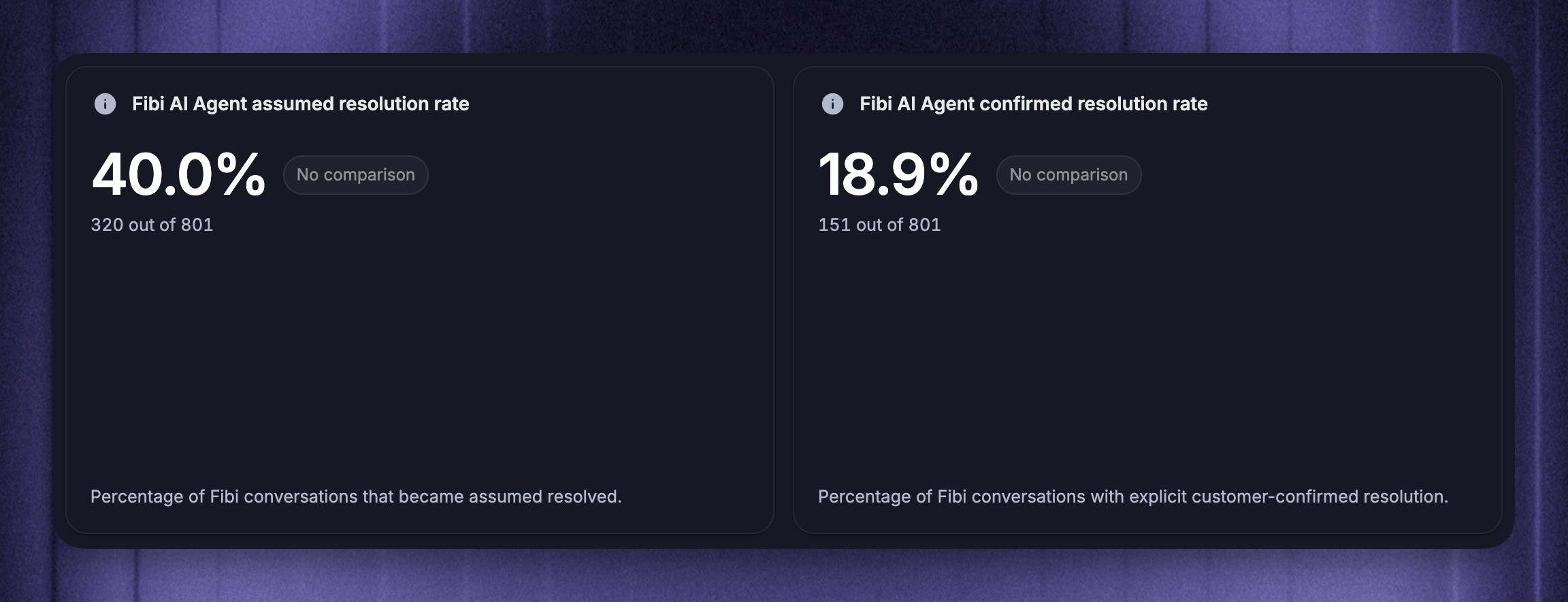Click the 'No comparison' badge beside 40.0%

(356, 175)
